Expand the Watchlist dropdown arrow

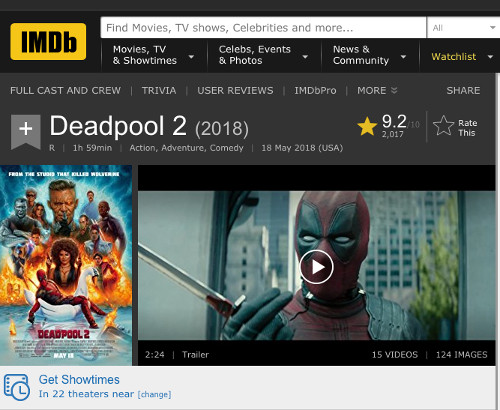tap(490, 57)
